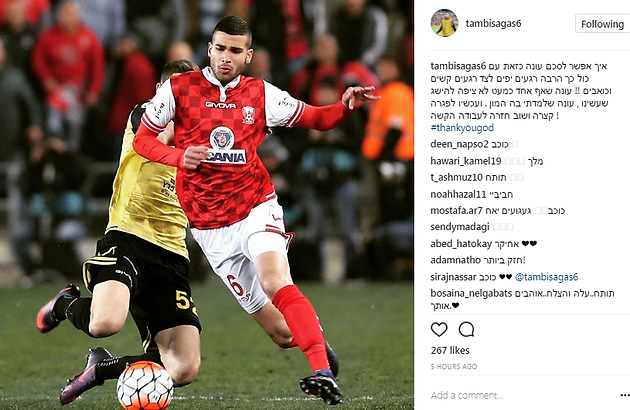Screen dimensions: 630x410
Task: Select the football match photo
Action: coord(207,205)
